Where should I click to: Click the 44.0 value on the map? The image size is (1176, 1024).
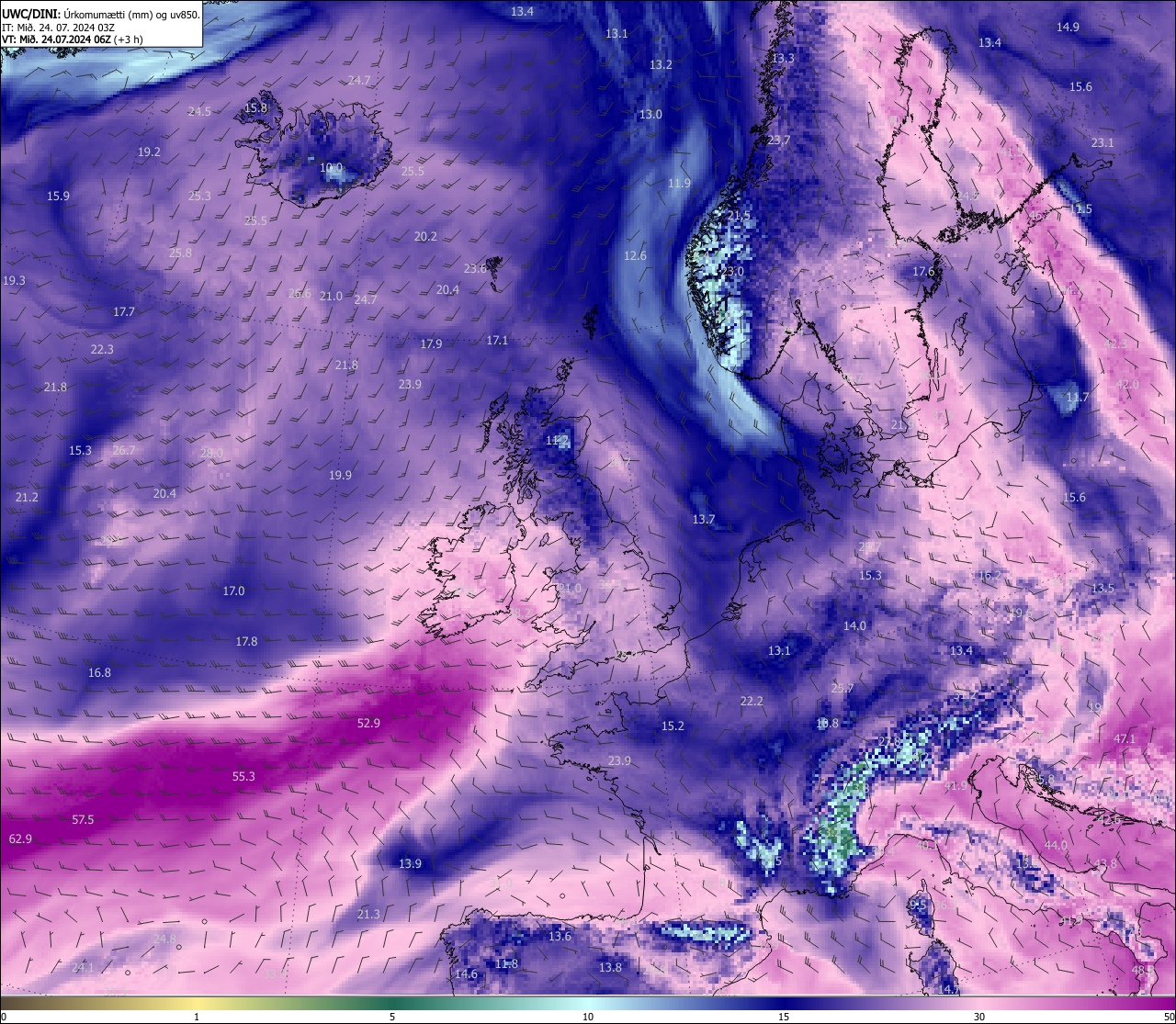click(1056, 845)
